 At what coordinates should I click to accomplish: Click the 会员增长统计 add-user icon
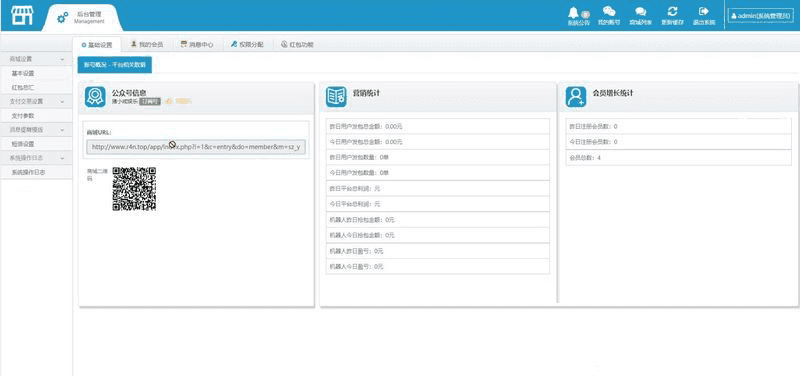576,97
